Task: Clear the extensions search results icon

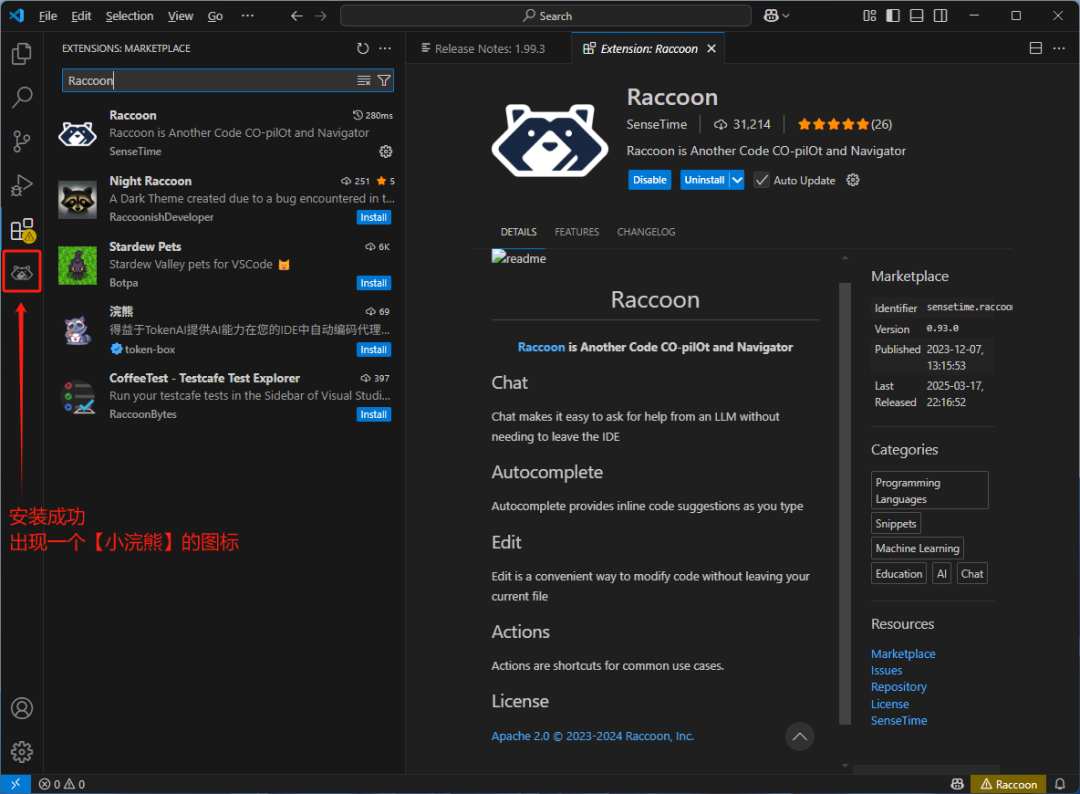Action: [x=364, y=80]
